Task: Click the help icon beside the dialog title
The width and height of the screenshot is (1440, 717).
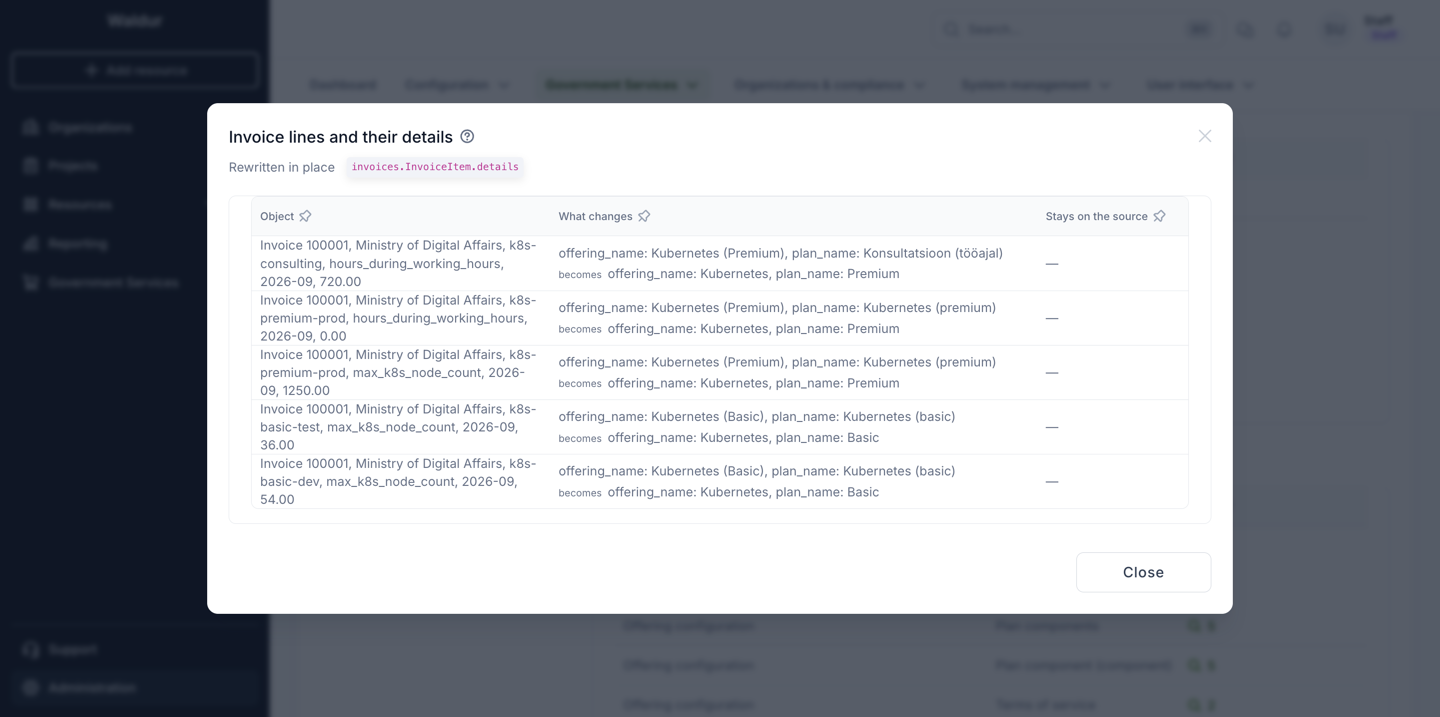Action: [x=467, y=136]
